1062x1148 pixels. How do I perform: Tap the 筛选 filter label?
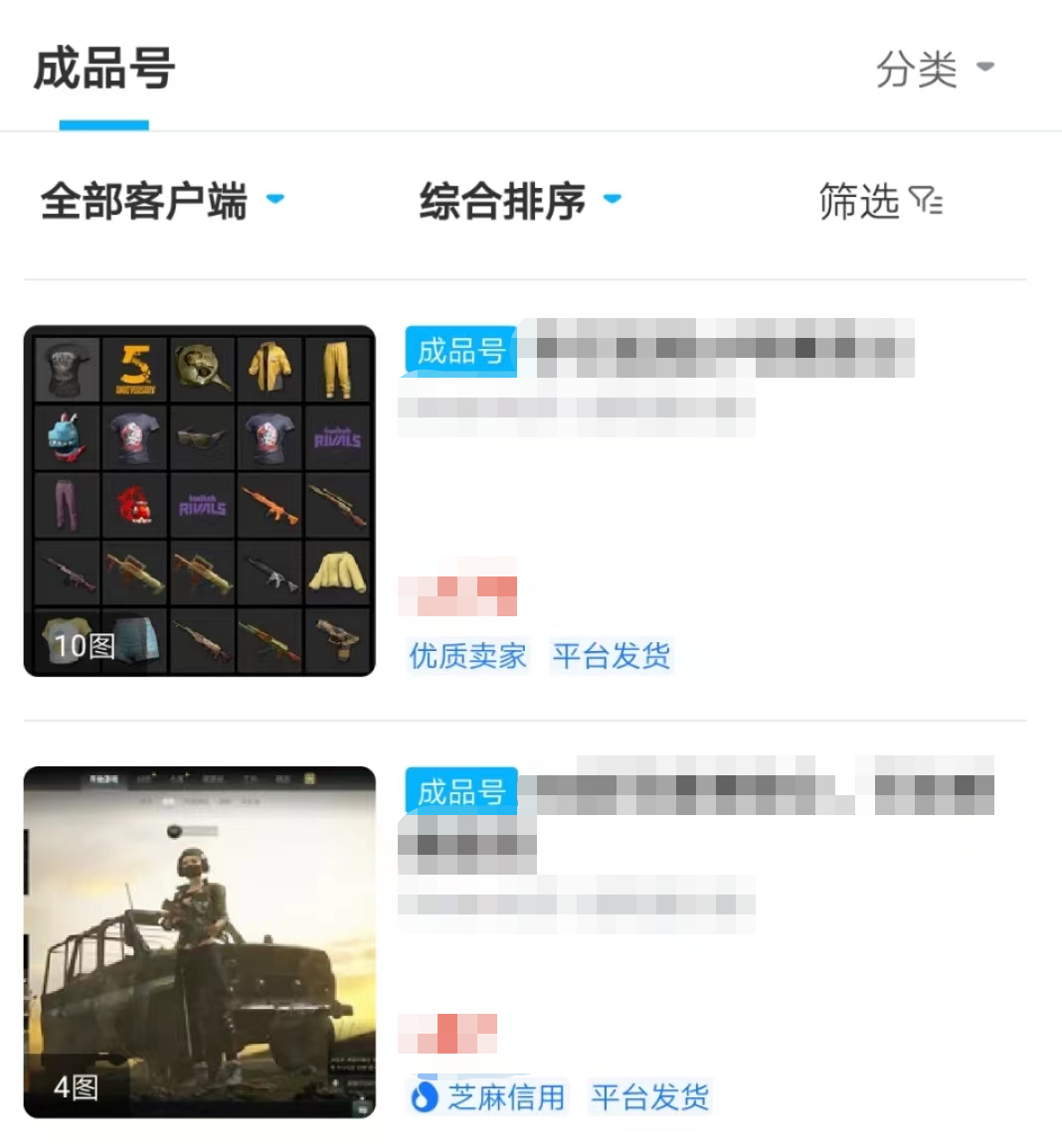[x=858, y=201]
